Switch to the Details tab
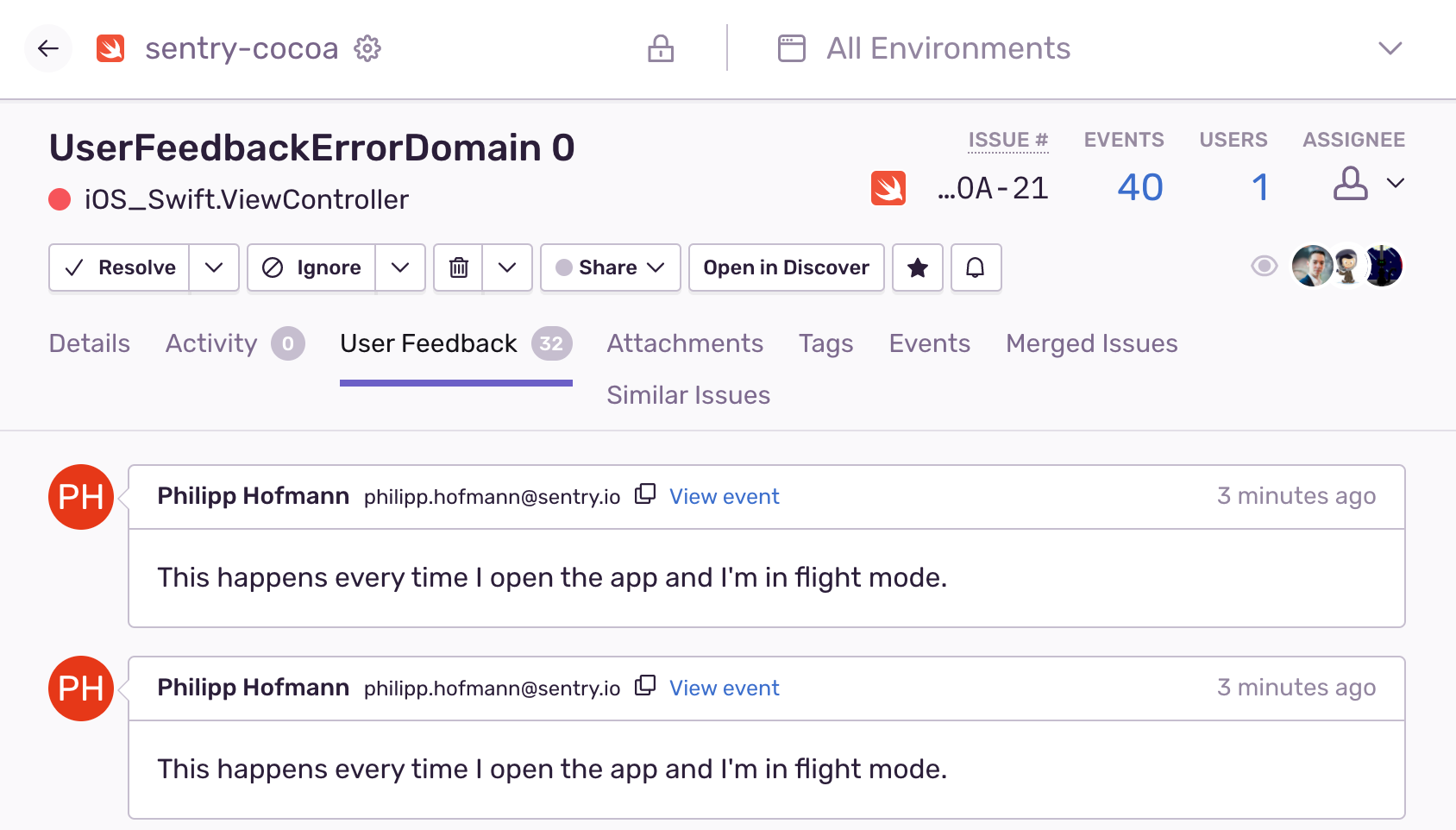Viewport: 1456px width, 830px height. [x=90, y=343]
